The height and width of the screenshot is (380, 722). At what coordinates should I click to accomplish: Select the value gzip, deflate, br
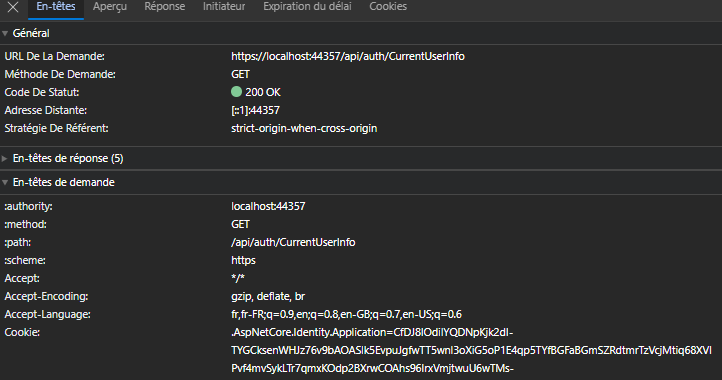click(268, 296)
